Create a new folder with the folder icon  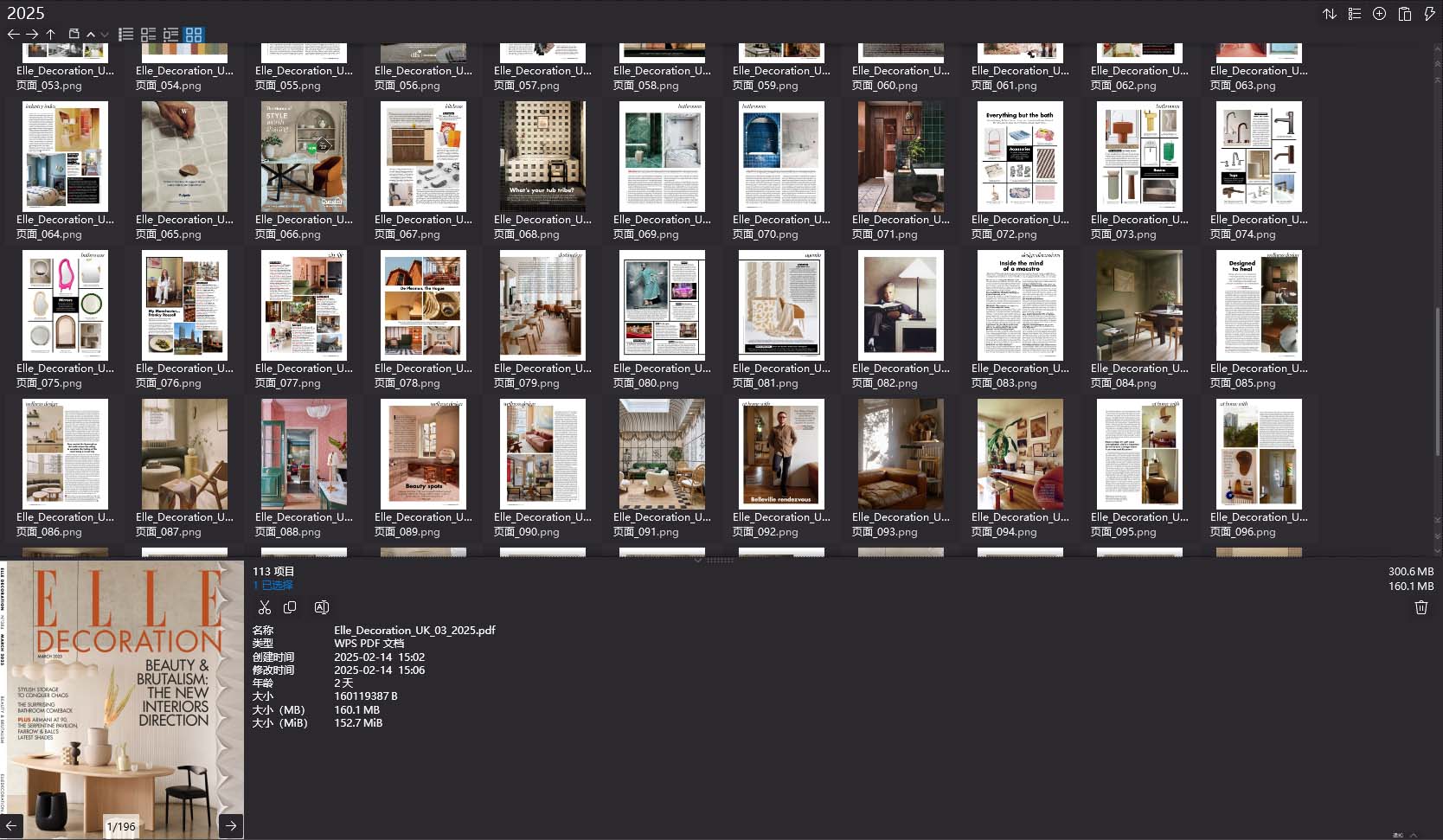coord(74,35)
